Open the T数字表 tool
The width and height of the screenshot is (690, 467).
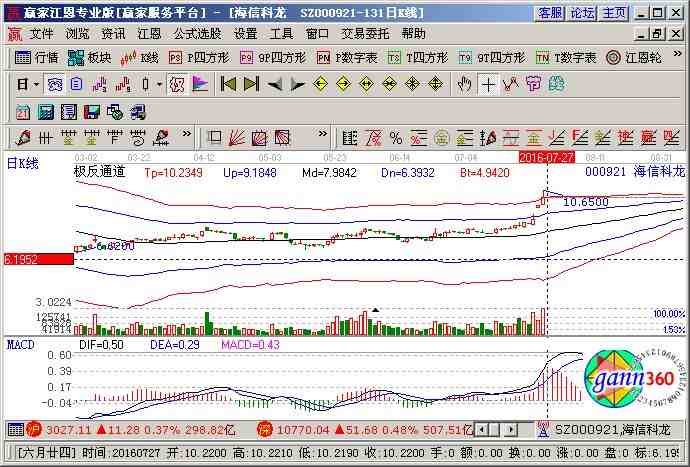pyautogui.click(x=566, y=58)
